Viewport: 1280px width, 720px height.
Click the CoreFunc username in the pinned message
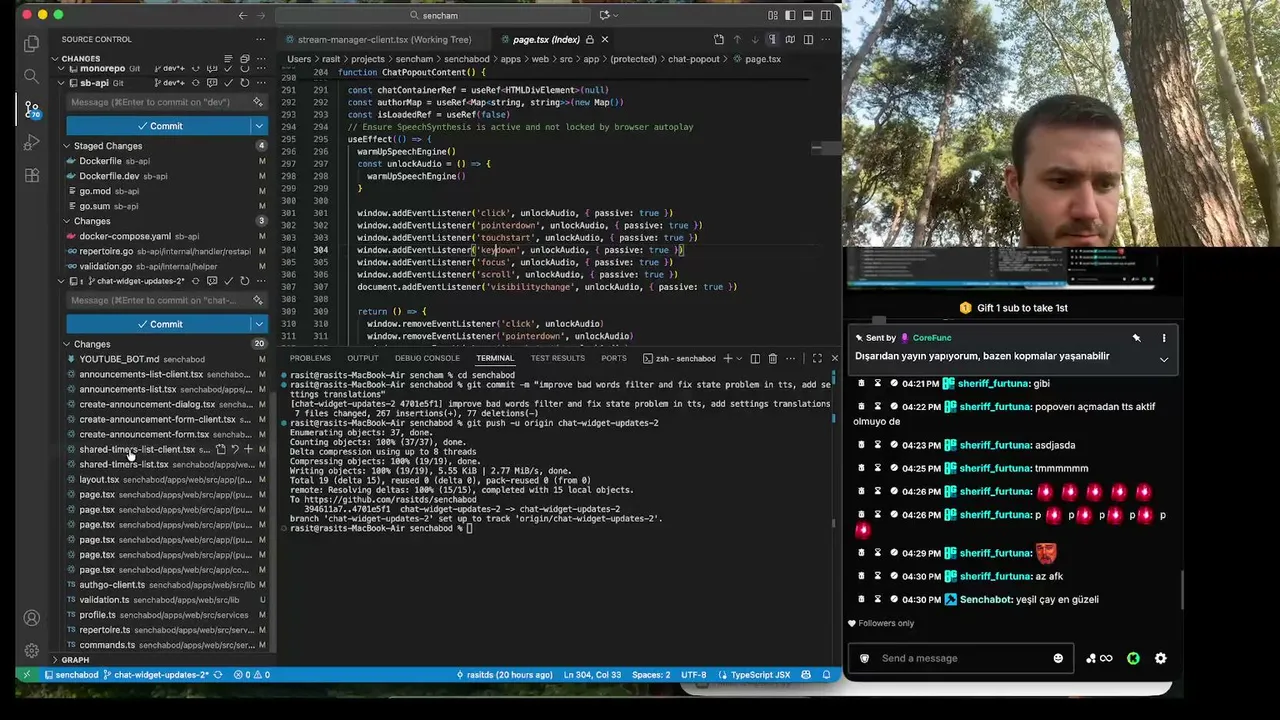[x=932, y=338]
